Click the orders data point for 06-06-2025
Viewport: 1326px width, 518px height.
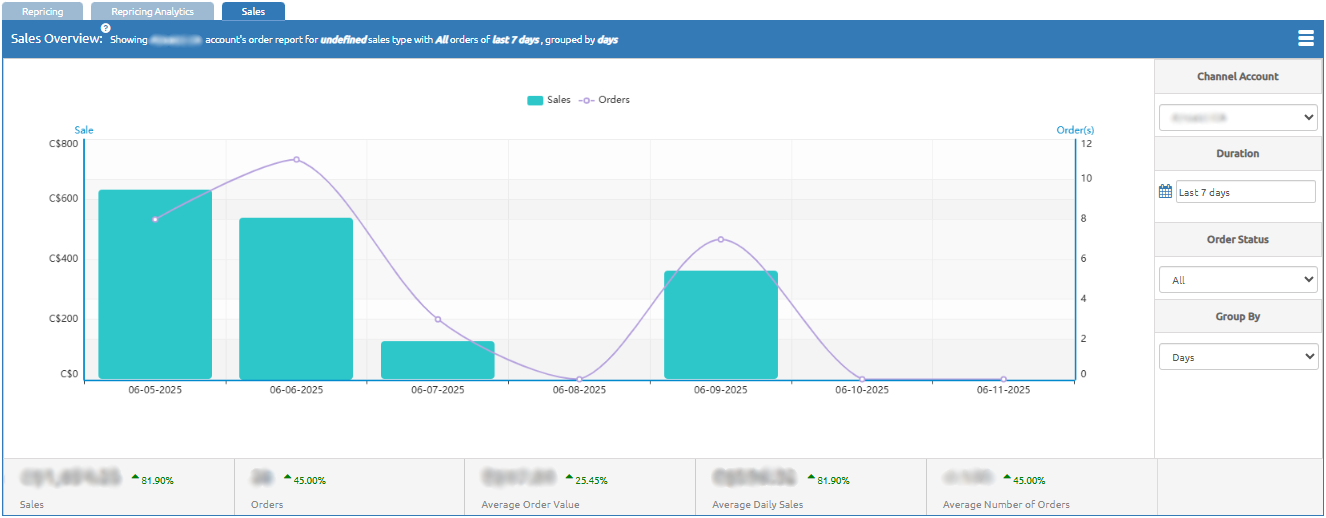point(296,159)
